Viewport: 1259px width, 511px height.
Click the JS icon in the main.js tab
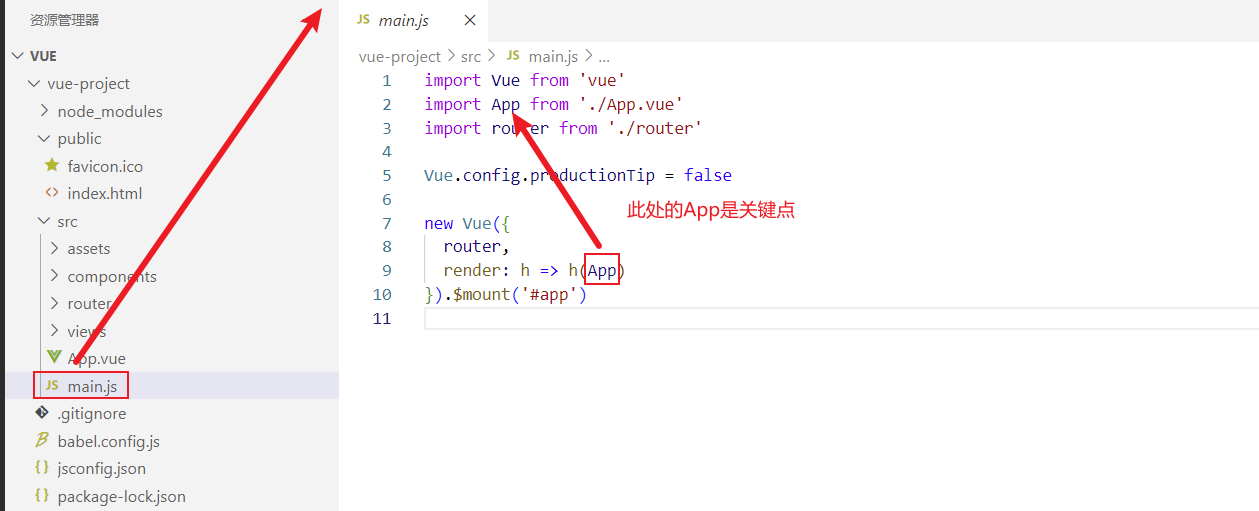363,20
